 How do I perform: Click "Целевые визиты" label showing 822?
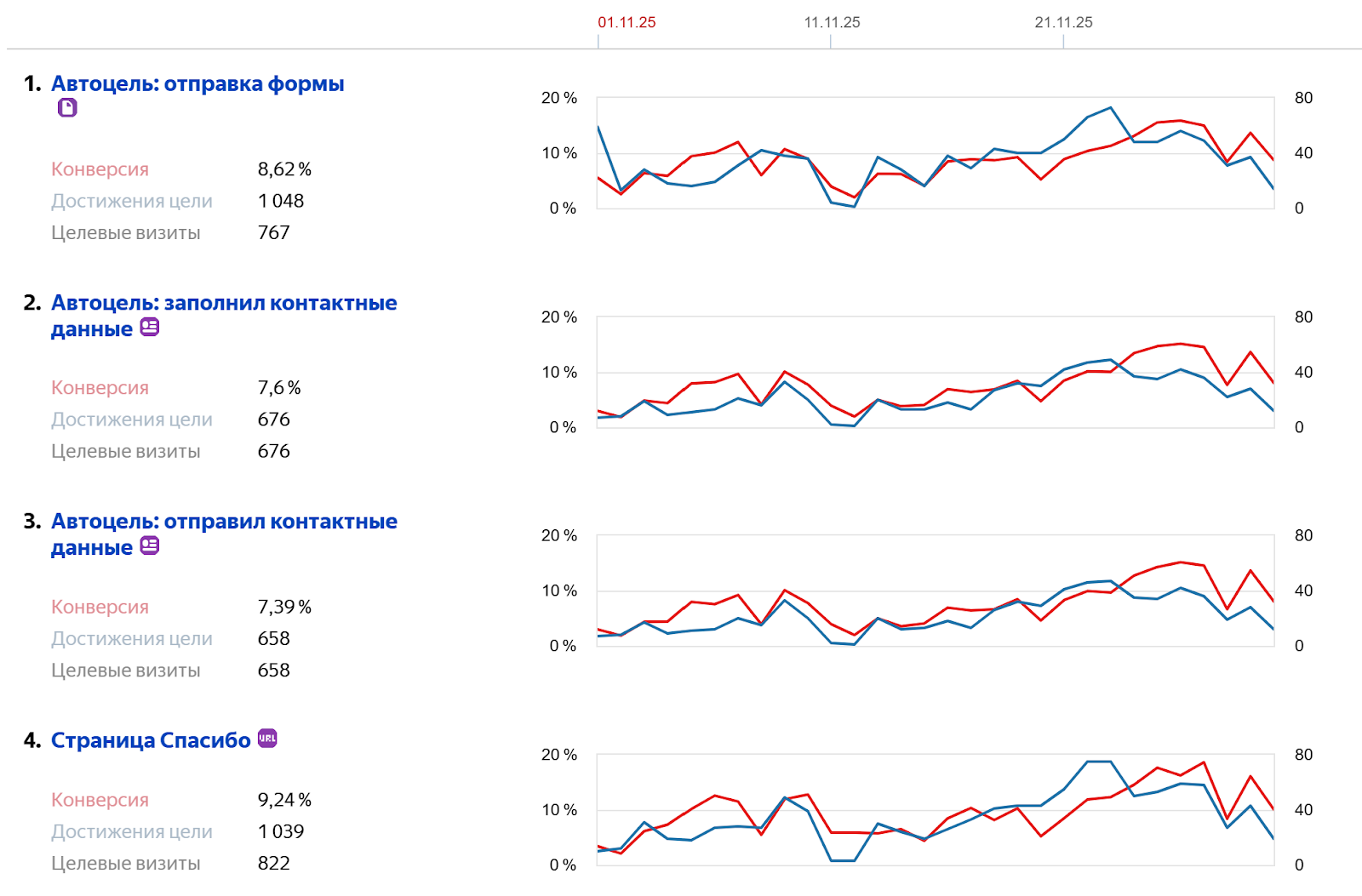(126, 863)
